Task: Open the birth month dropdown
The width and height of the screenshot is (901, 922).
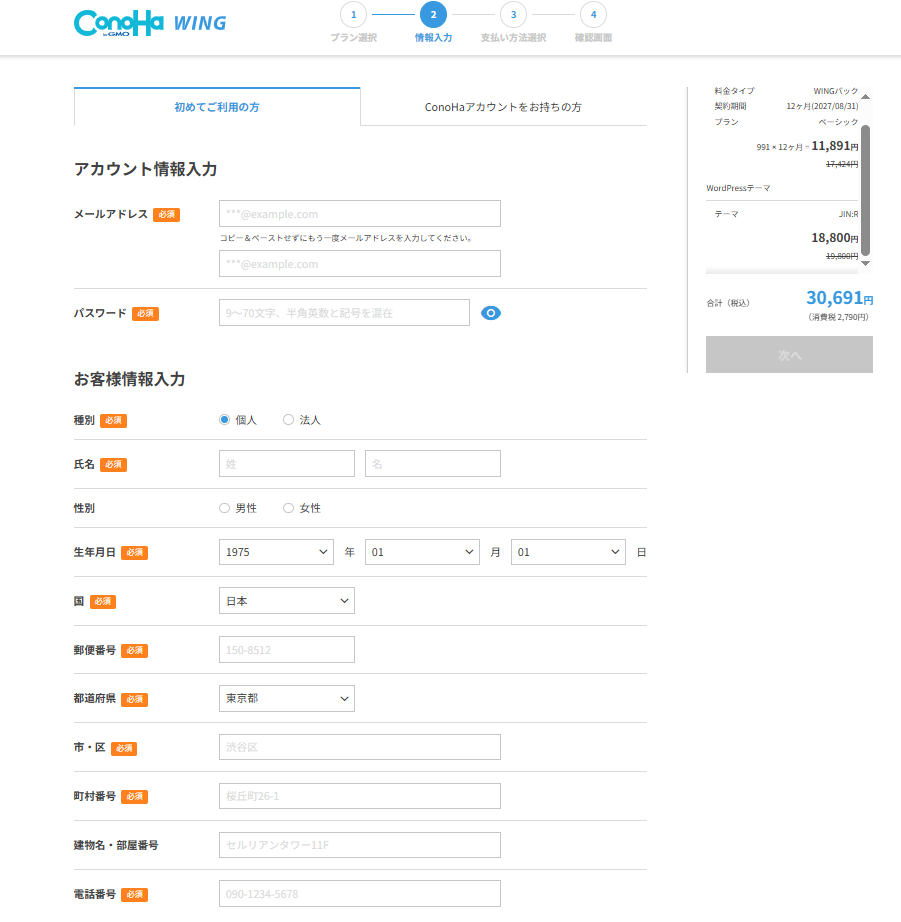Action: tap(422, 552)
